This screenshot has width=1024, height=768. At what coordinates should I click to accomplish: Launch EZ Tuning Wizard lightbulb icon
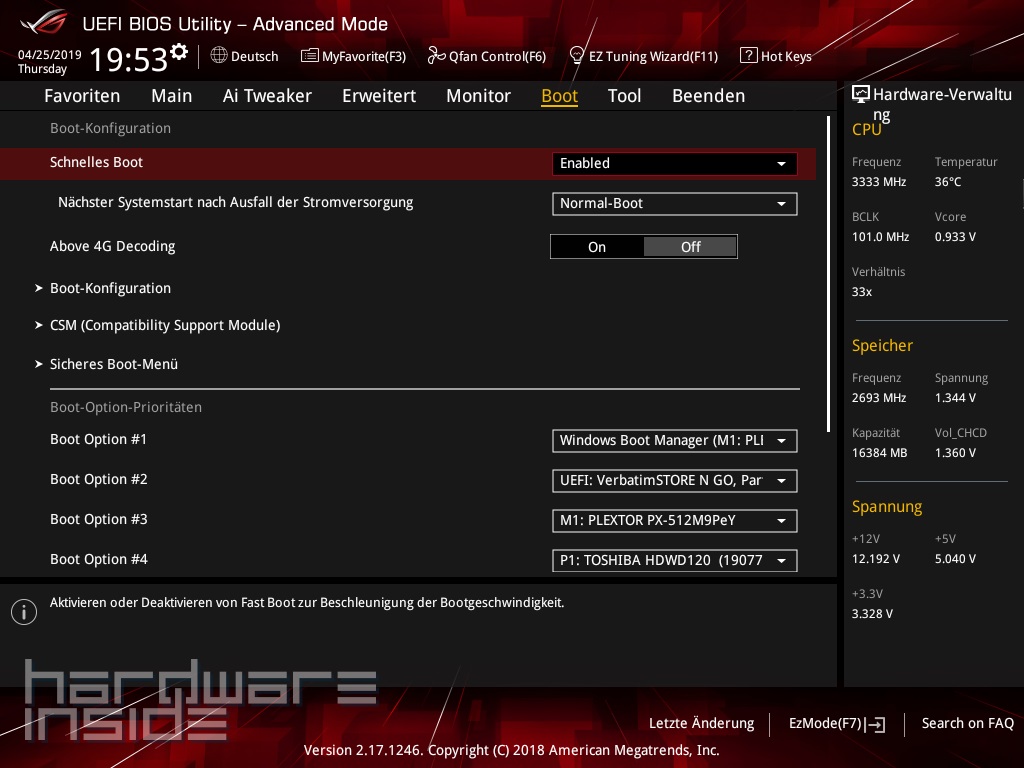[577, 56]
